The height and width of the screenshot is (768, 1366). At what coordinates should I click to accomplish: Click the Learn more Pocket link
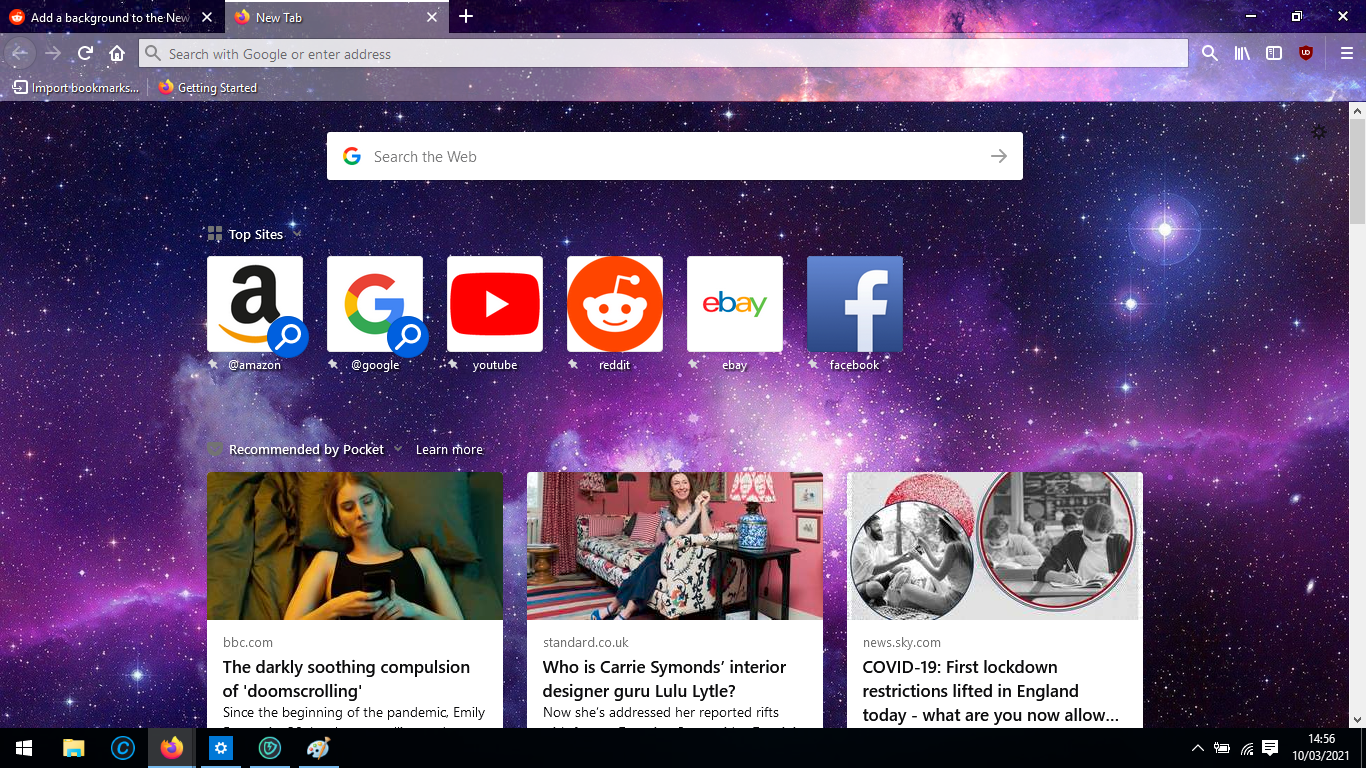click(449, 449)
